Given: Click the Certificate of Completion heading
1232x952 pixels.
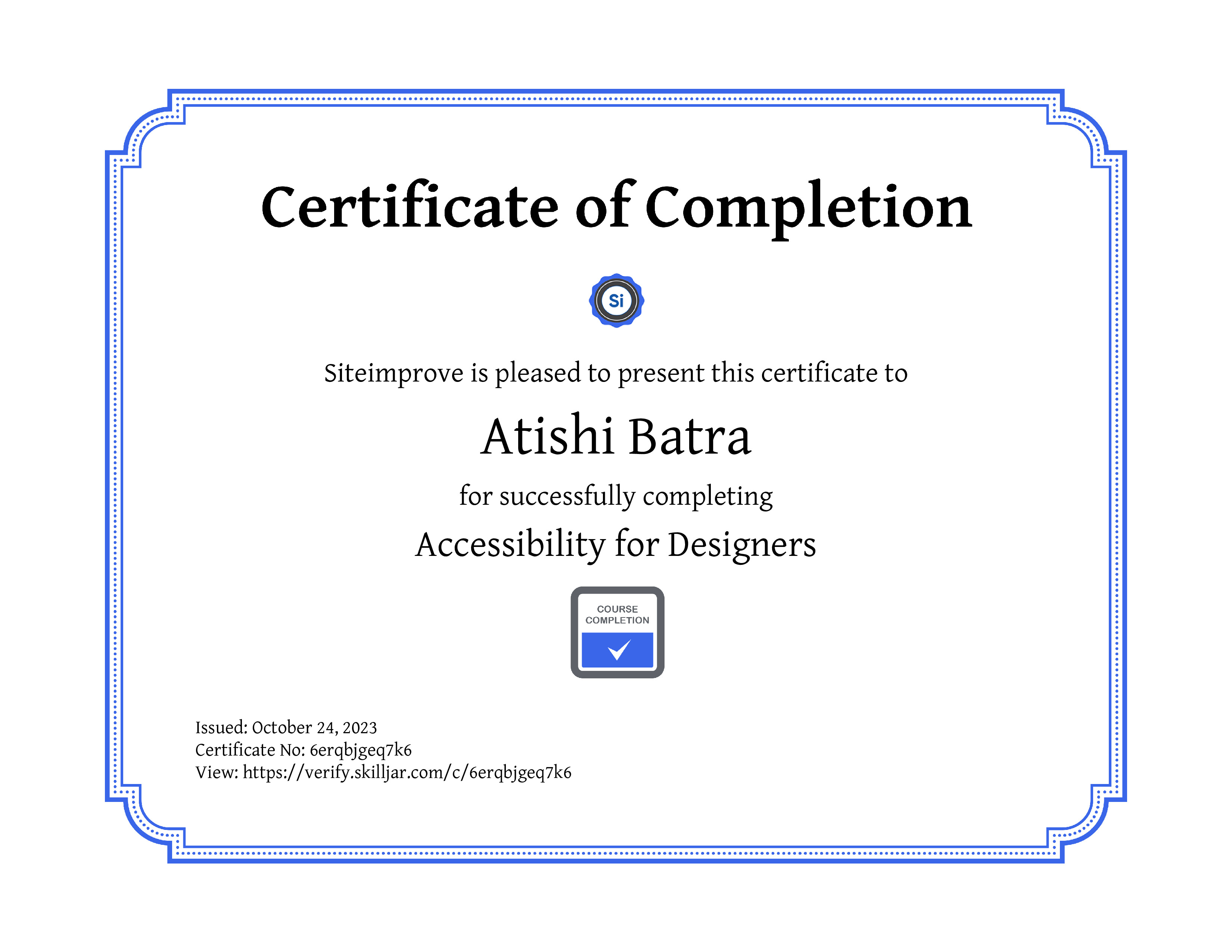Looking at the screenshot, I should coord(617,207).
